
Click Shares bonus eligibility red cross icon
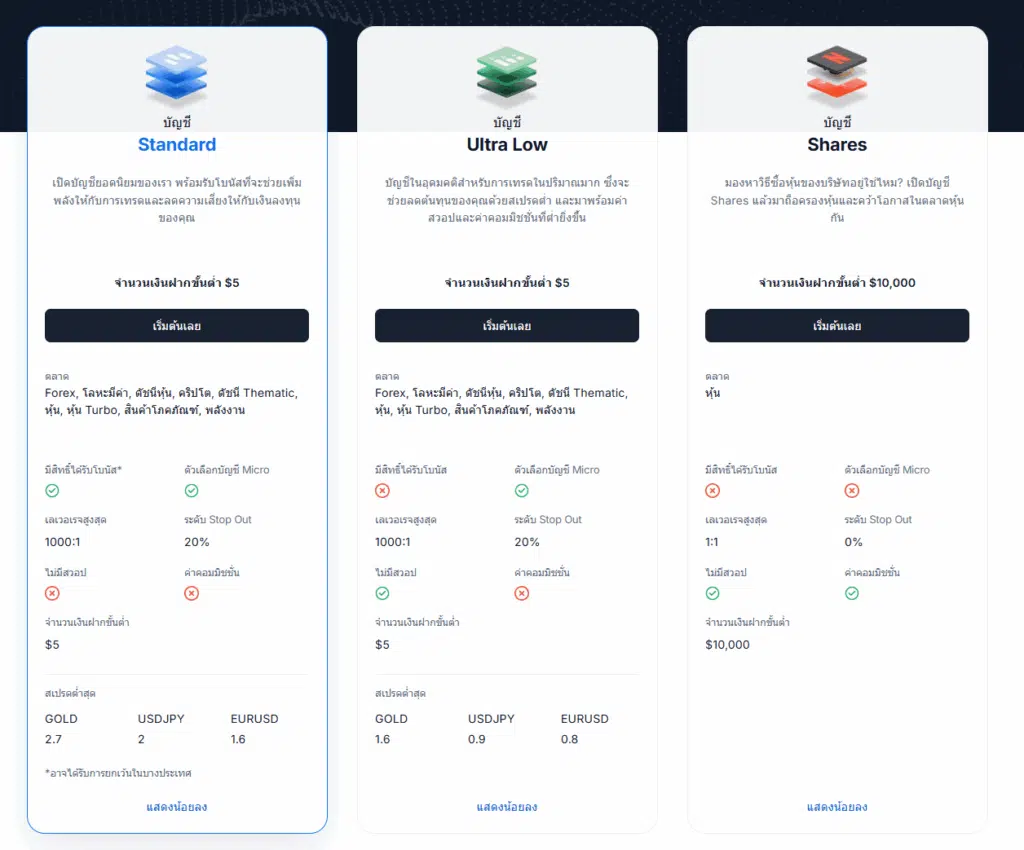(712, 490)
